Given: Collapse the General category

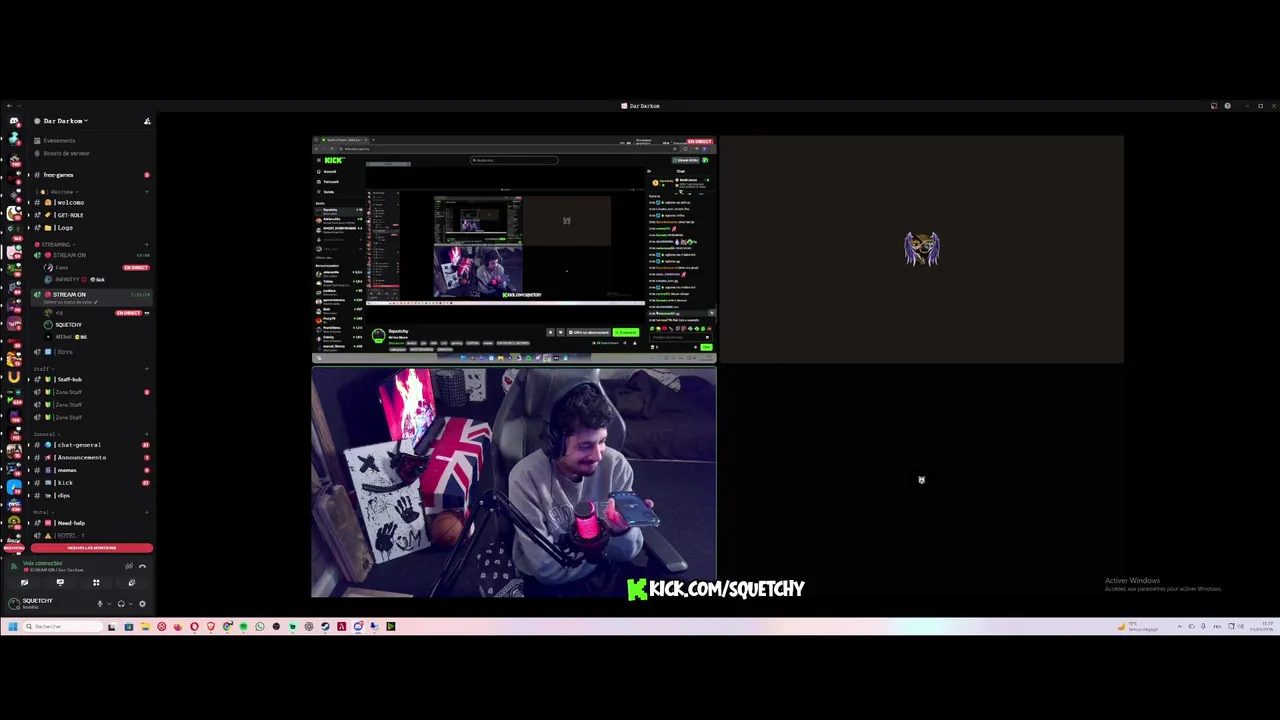Looking at the screenshot, I should [47, 434].
